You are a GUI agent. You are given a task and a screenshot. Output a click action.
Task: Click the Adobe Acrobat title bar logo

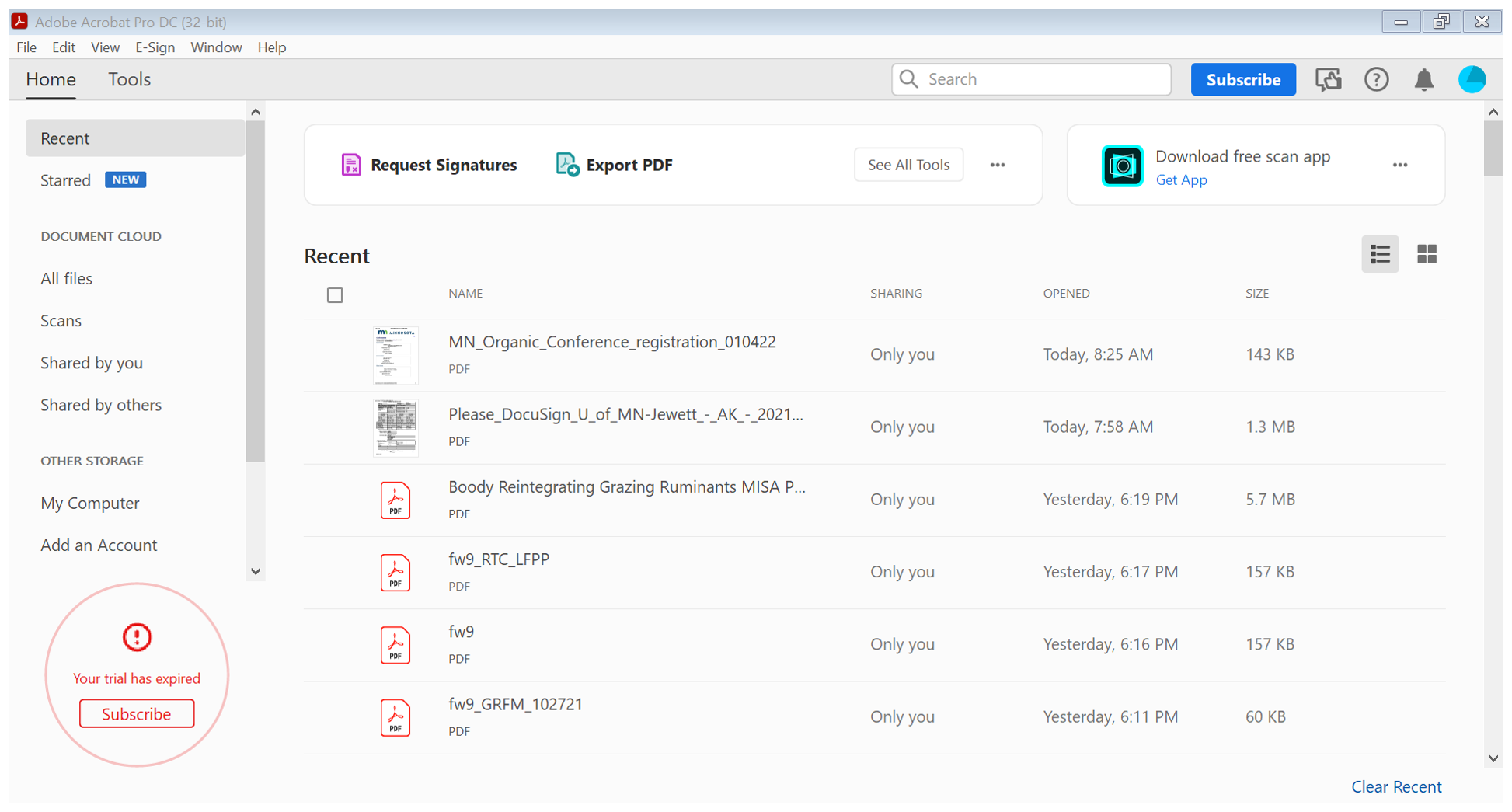[19, 21]
